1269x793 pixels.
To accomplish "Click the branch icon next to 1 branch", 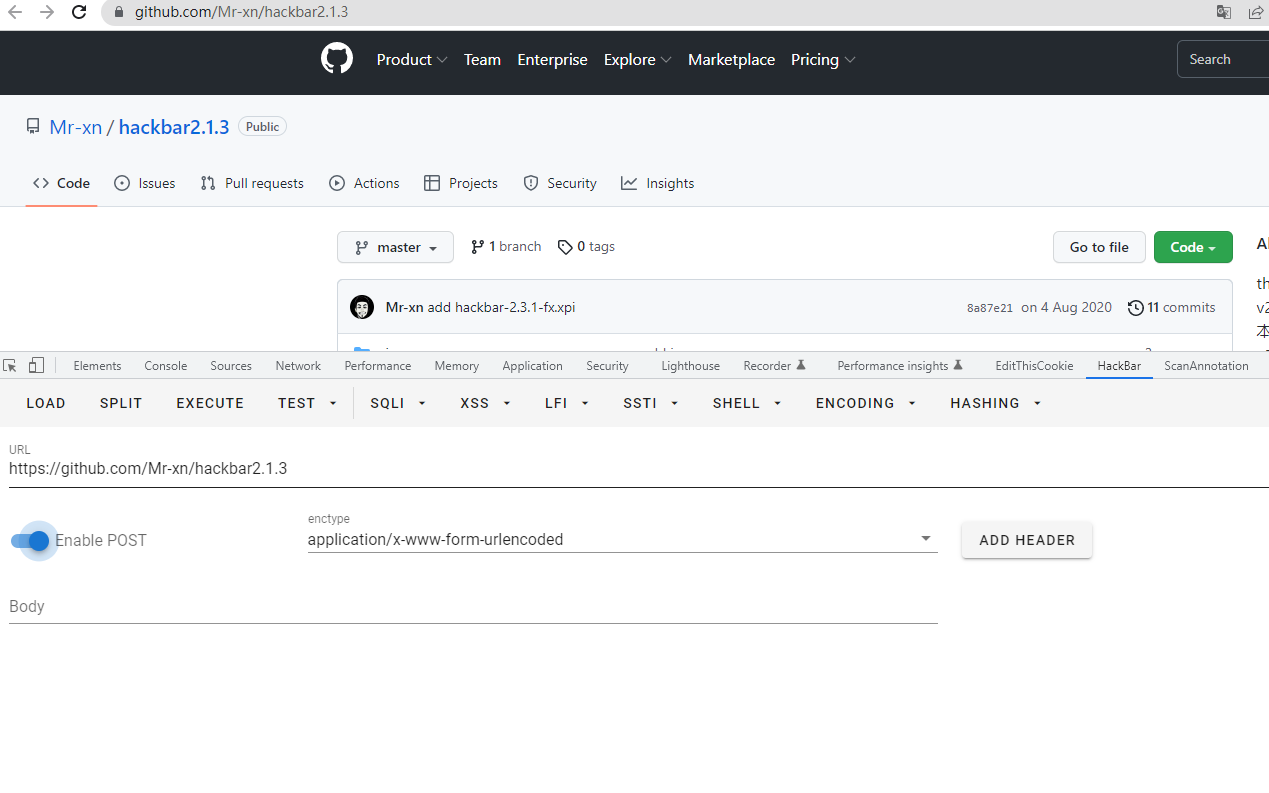I will 477,246.
